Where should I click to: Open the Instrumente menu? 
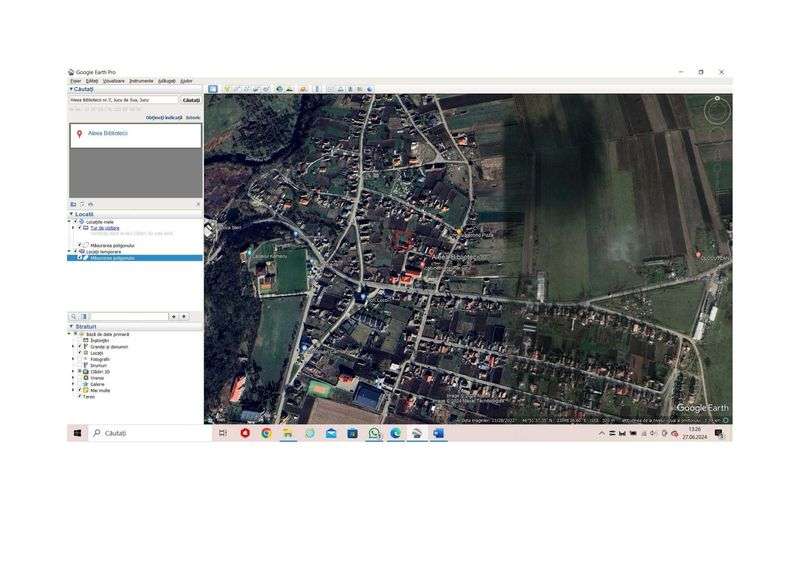(141, 81)
